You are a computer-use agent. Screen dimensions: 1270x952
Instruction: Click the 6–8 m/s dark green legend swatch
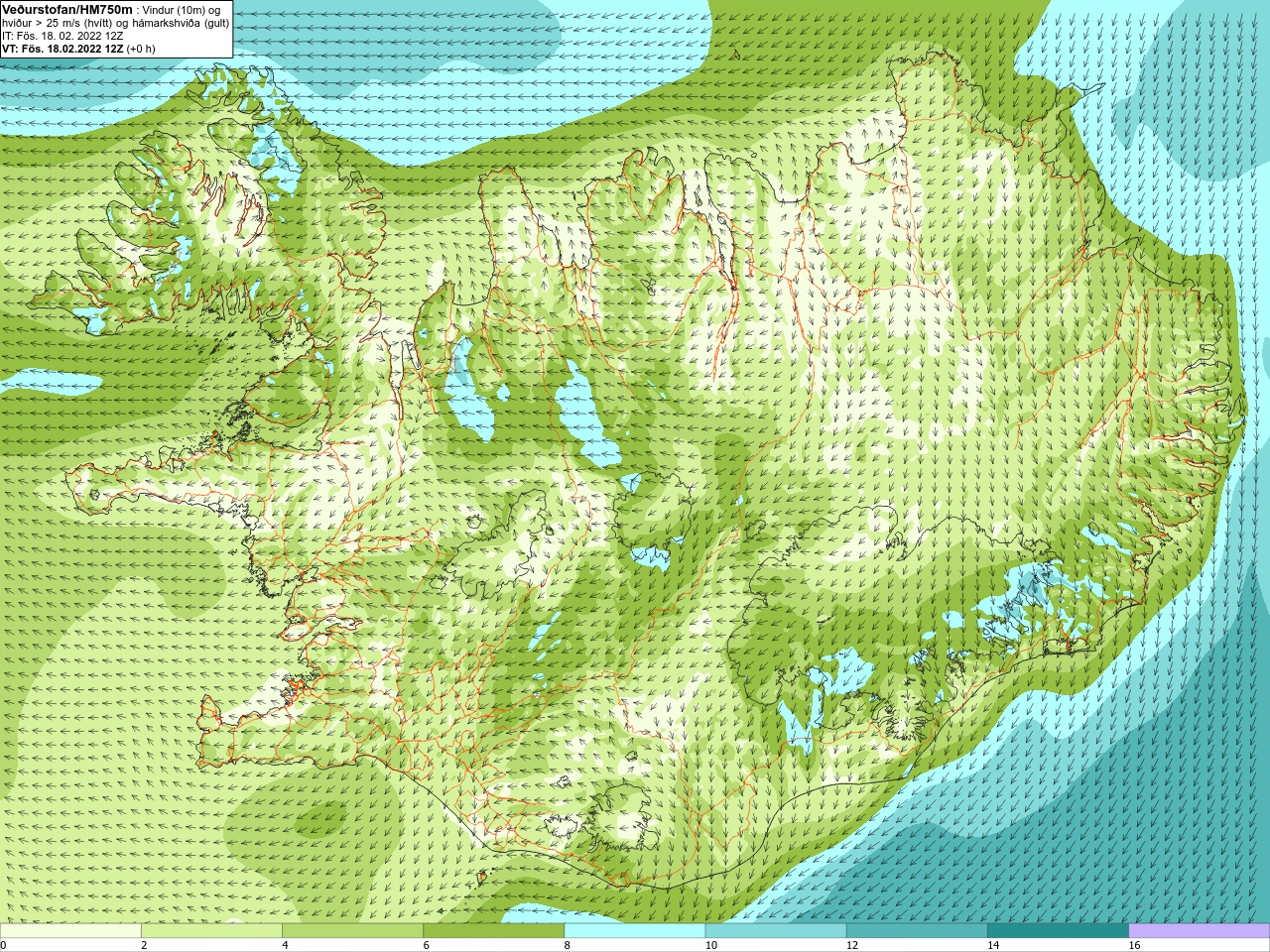coord(494,931)
